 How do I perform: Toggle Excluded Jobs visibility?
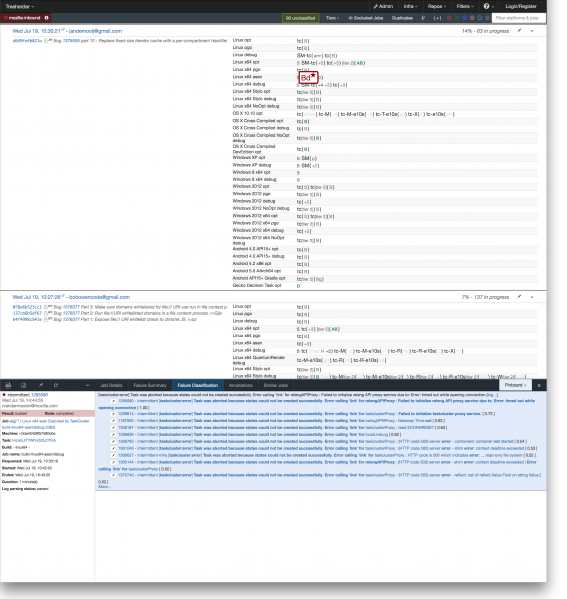pos(366,18)
